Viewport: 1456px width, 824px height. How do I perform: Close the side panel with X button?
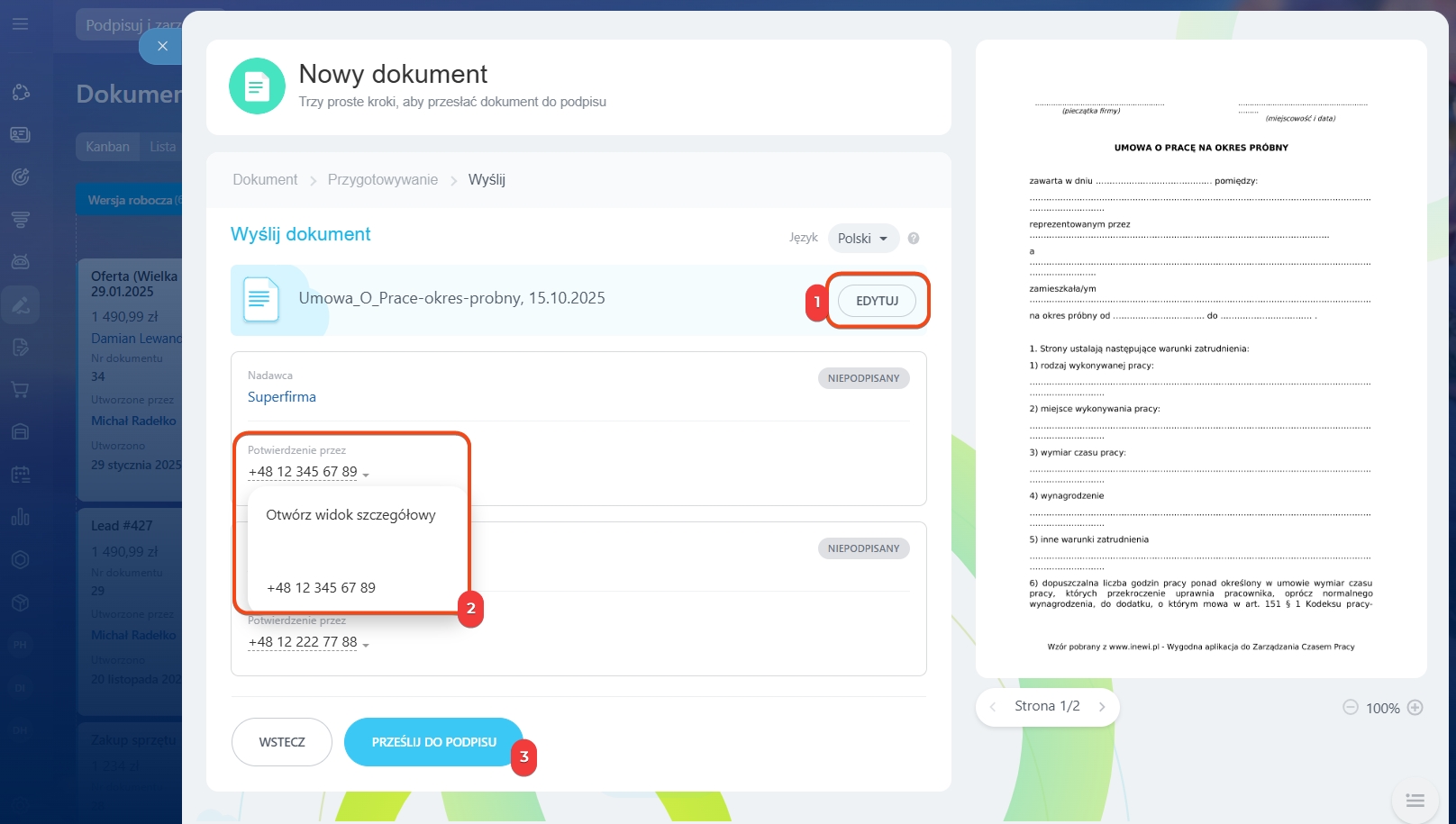click(162, 46)
